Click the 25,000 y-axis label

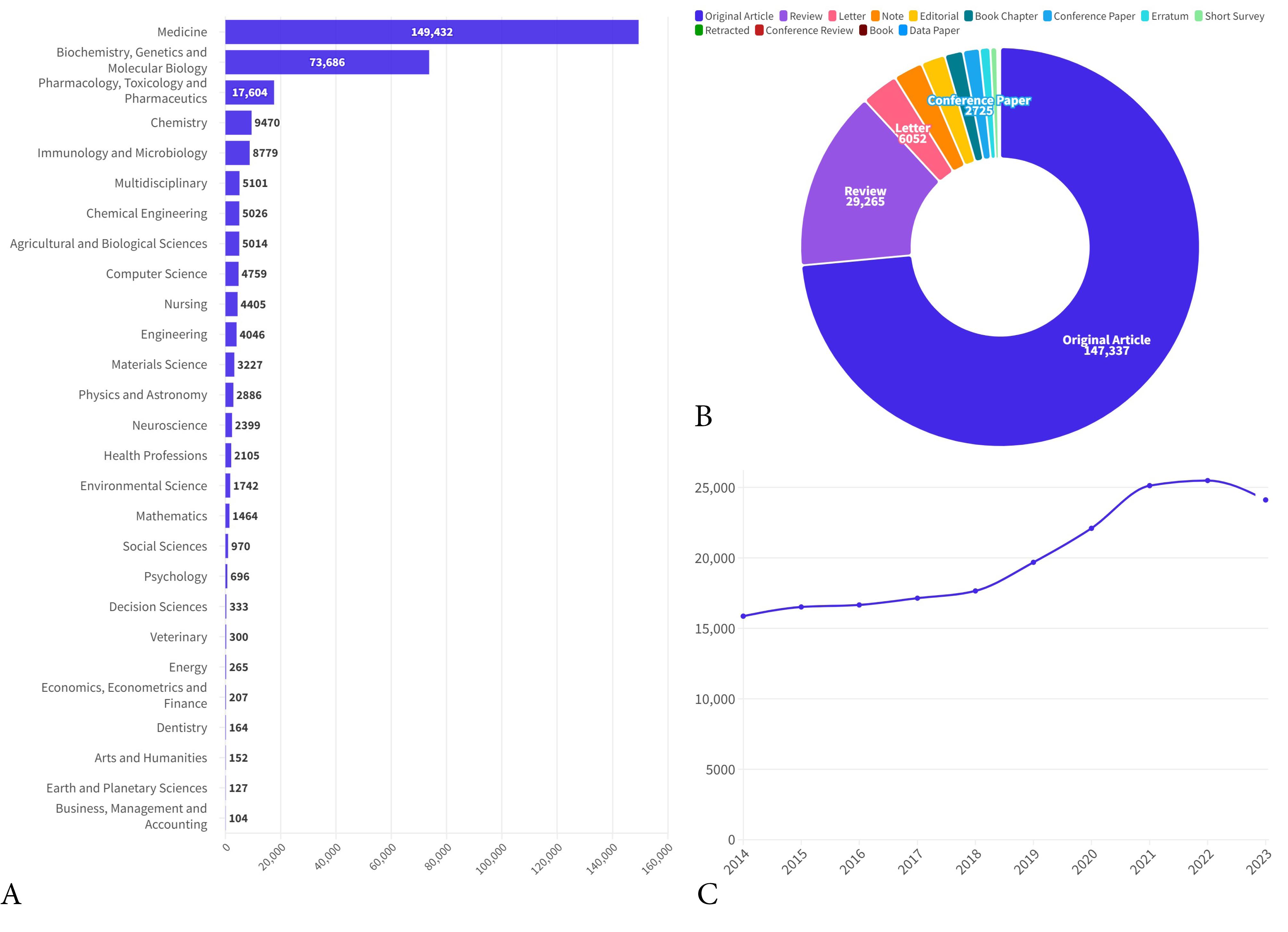(715, 488)
